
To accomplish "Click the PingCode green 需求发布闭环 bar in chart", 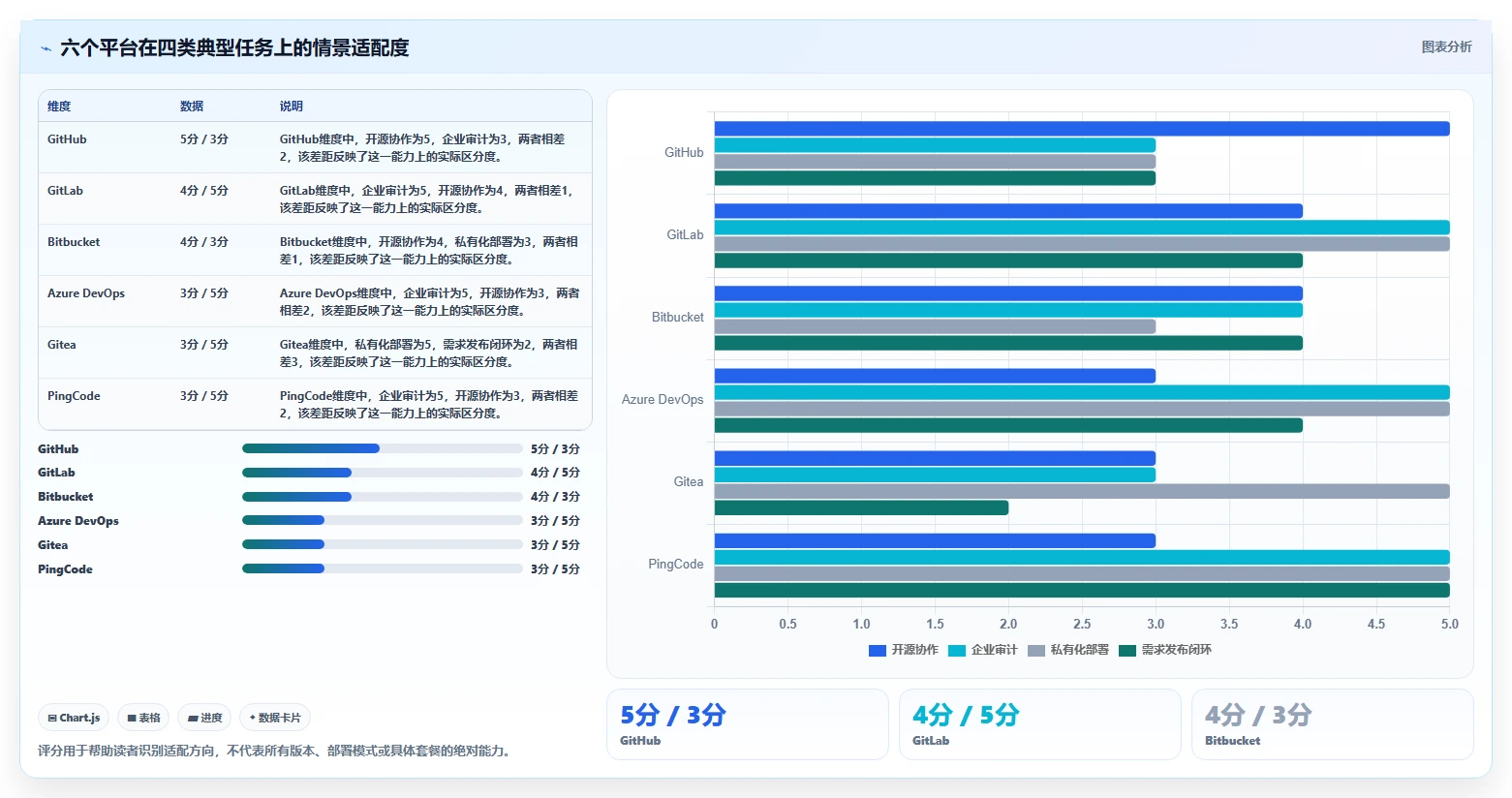I will click(1082, 590).
